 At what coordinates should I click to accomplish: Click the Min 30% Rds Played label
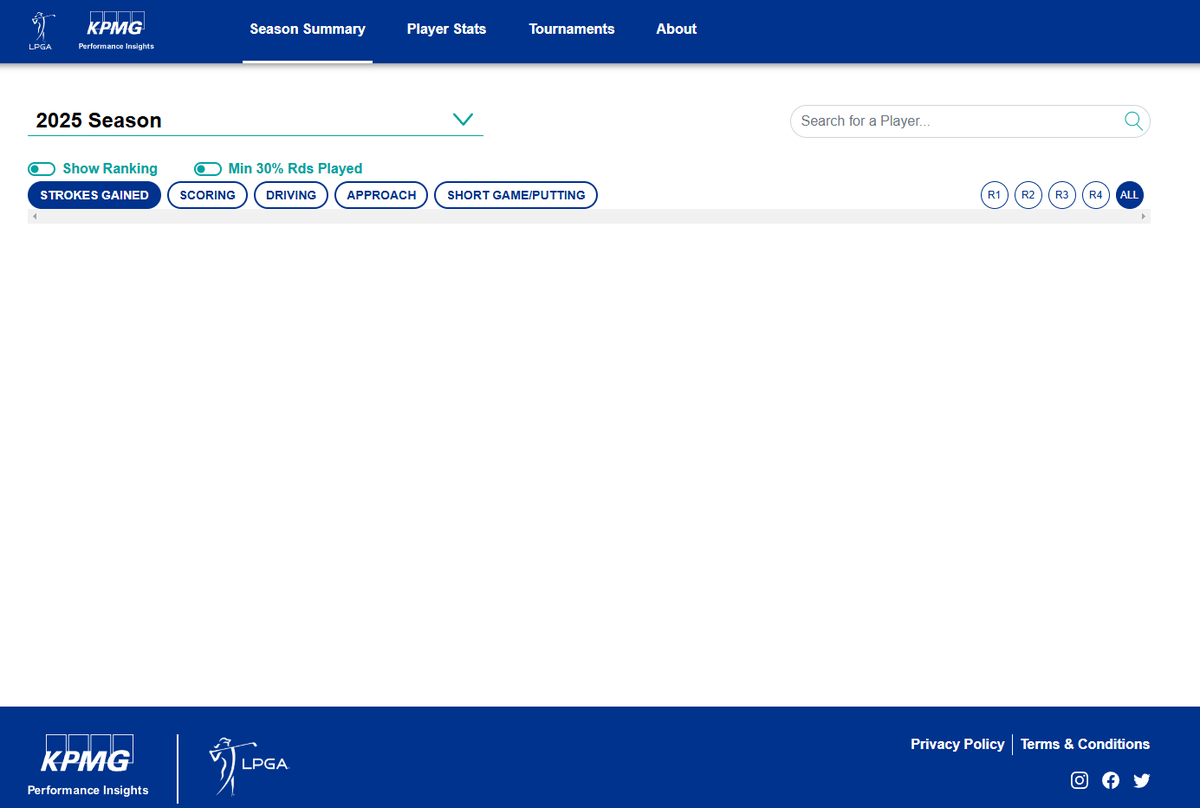point(295,169)
